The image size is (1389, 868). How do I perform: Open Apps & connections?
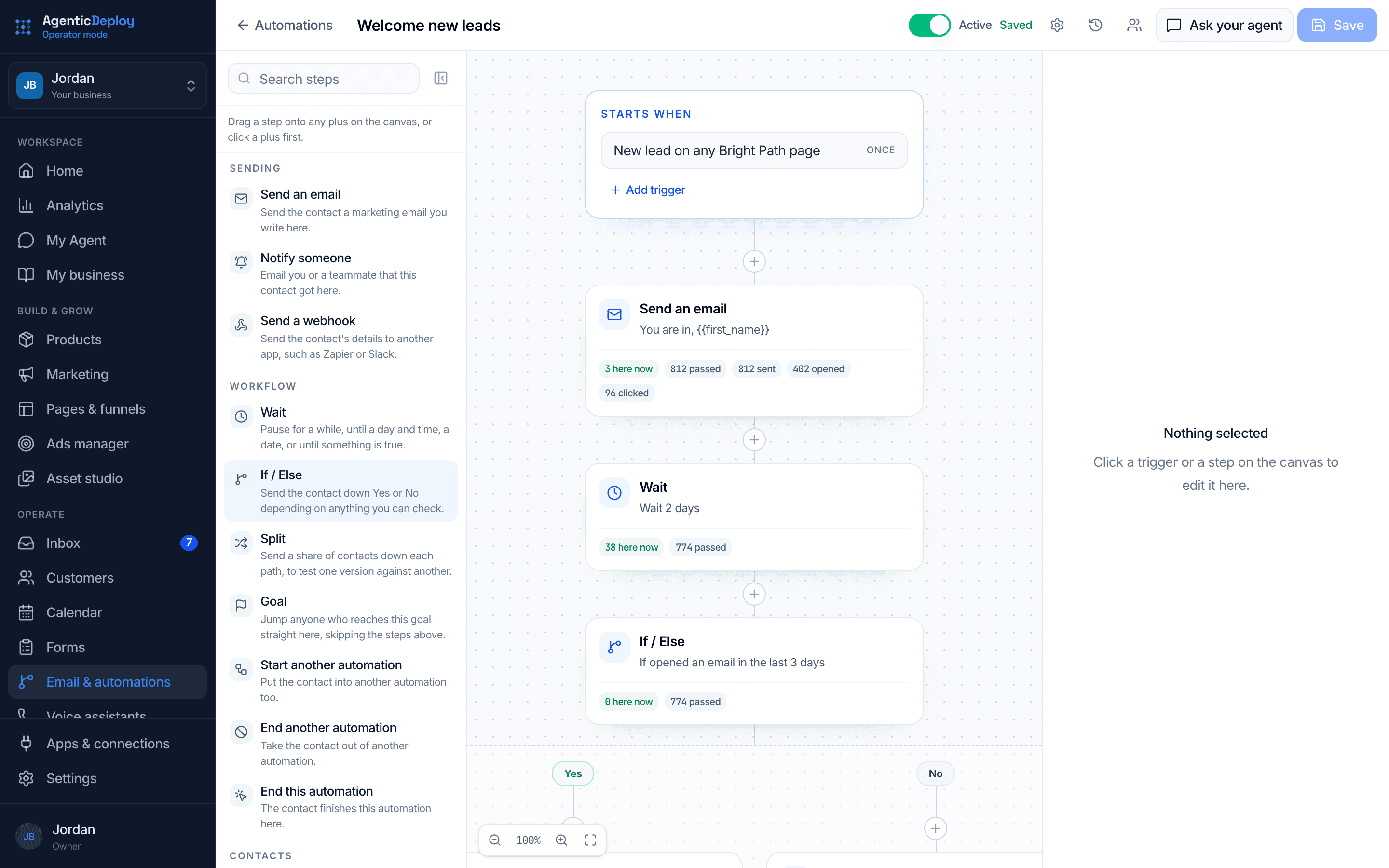coord(108,744)
